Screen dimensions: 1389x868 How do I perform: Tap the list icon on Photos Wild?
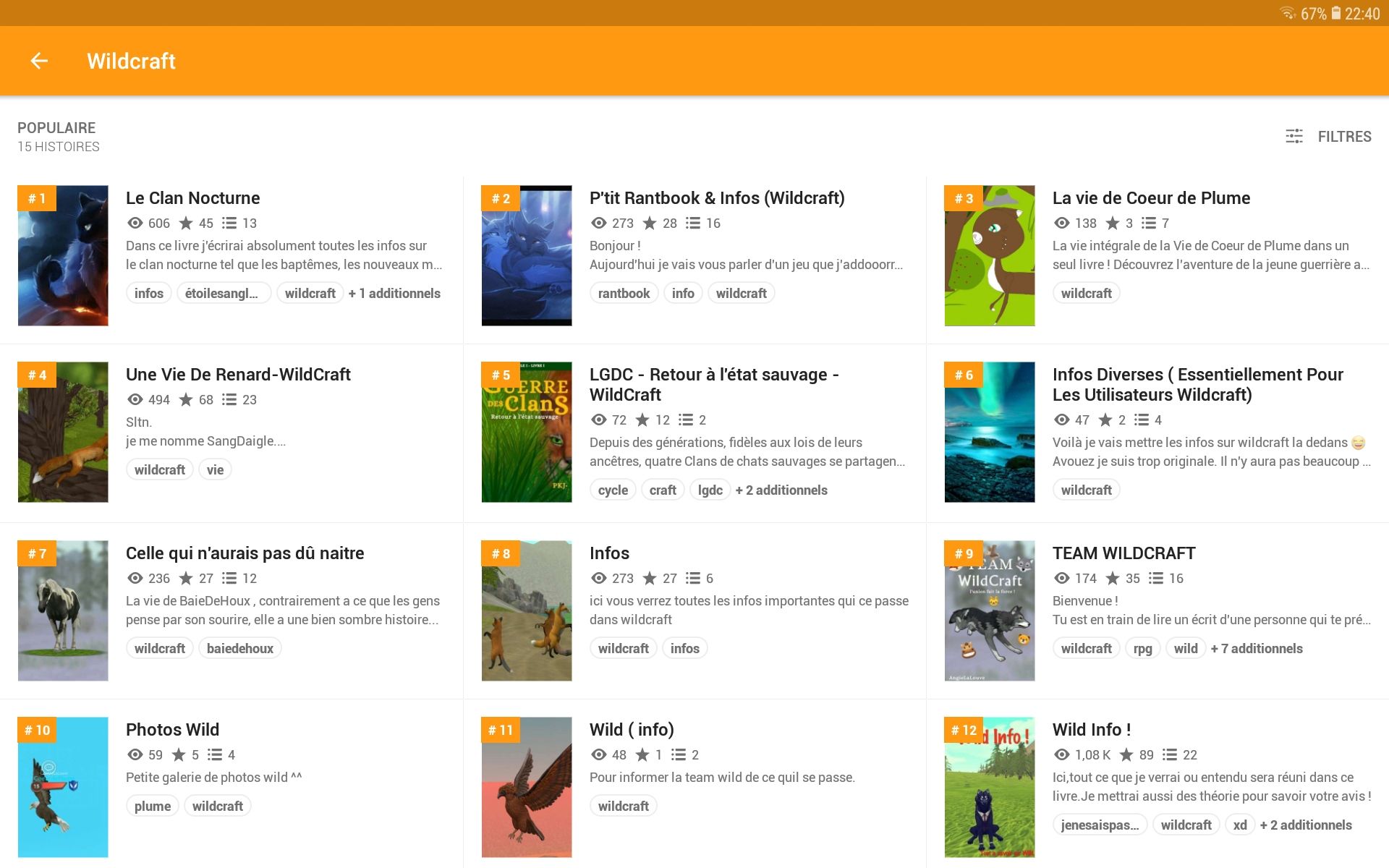(x=215, y=754)
